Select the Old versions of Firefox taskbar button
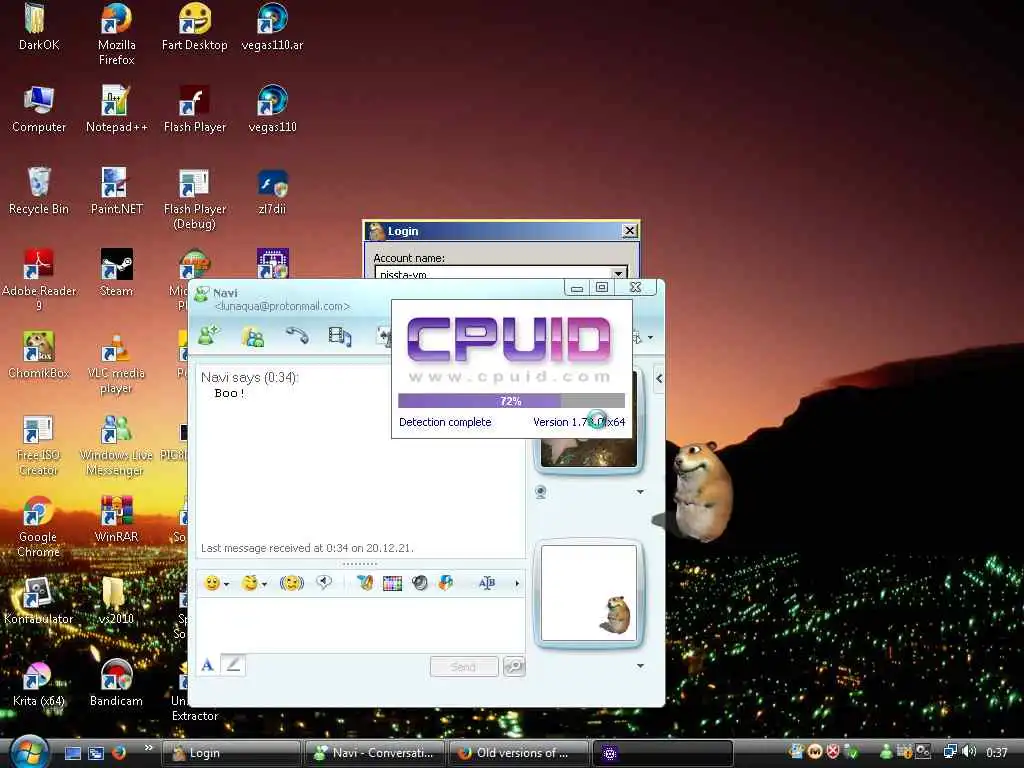Viewport: 1024px width, 768px height. pos(518,753)
